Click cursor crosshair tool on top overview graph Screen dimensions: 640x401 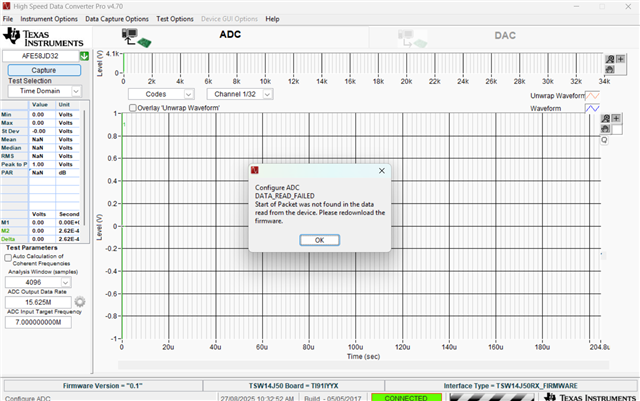click(x=620, y=59)
